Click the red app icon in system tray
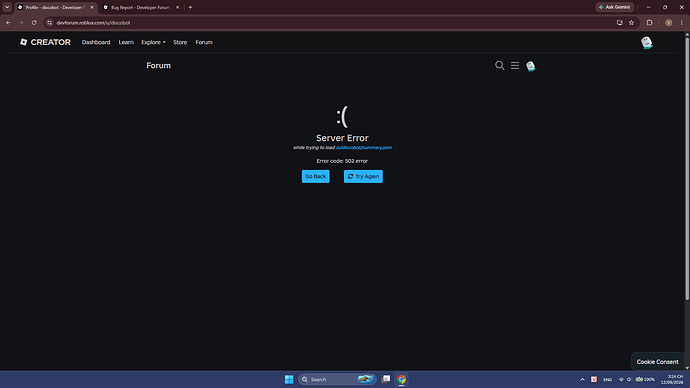The image size is (690, 388). [594, 379]
